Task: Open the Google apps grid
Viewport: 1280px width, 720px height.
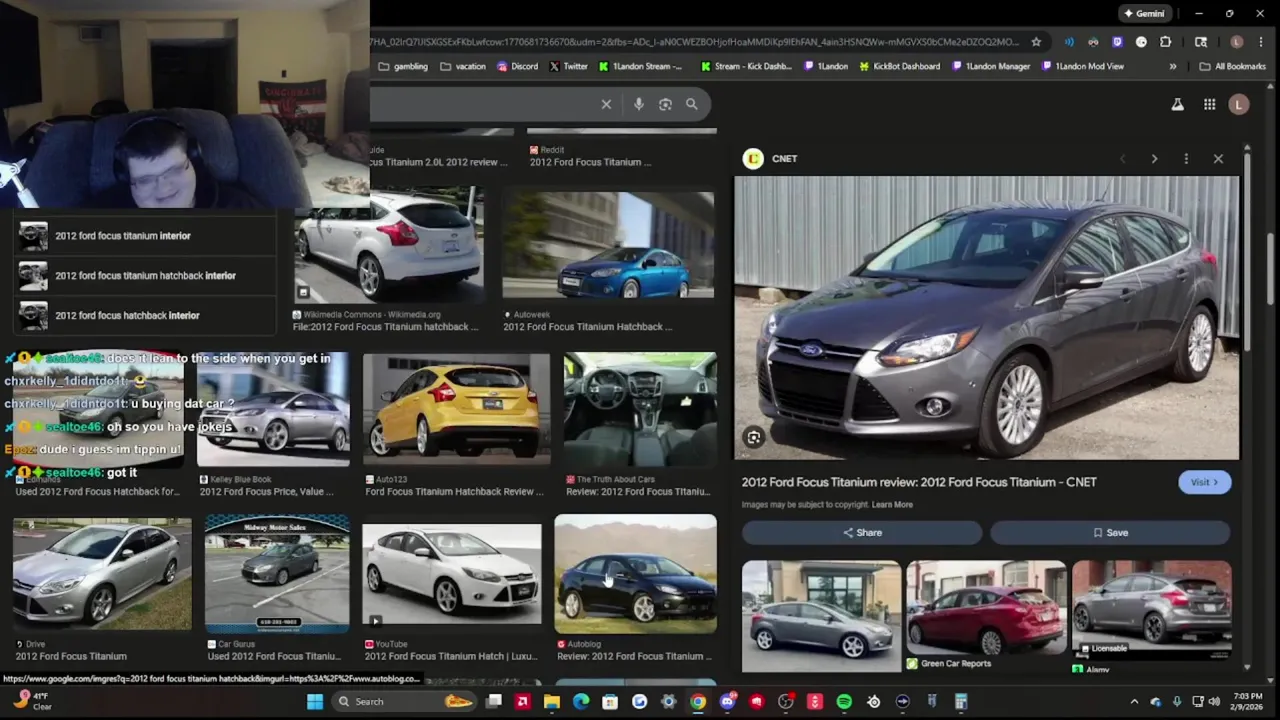Action: coord(1209,104)
